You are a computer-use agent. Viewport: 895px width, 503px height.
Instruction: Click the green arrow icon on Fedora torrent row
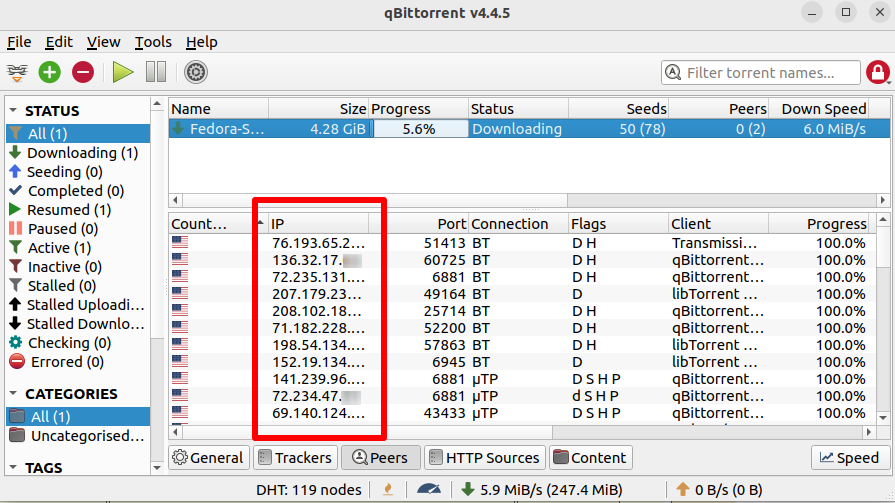pos(179,128)
